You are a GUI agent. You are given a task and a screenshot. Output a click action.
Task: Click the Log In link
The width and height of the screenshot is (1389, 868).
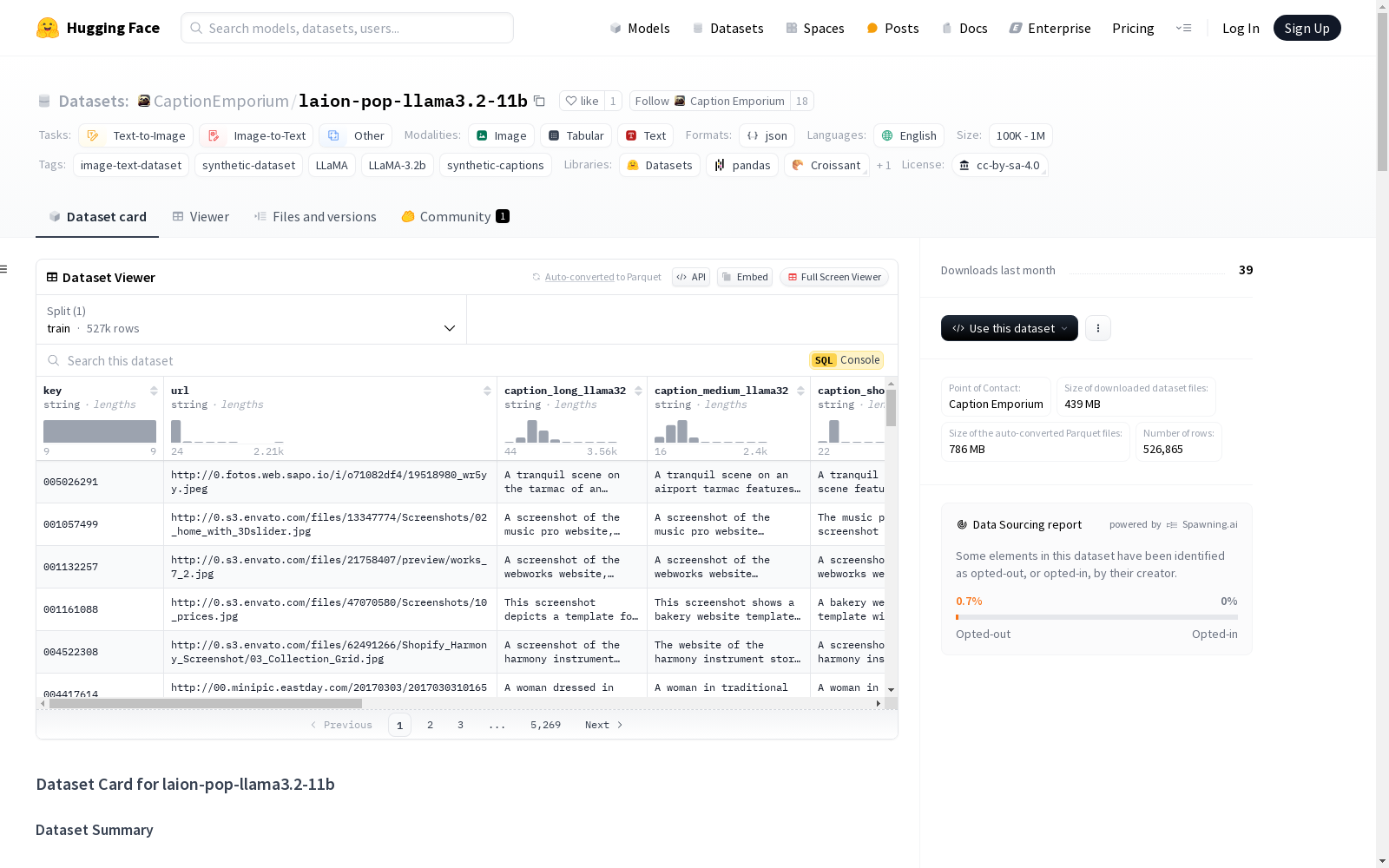click(x=1241, y=28)
